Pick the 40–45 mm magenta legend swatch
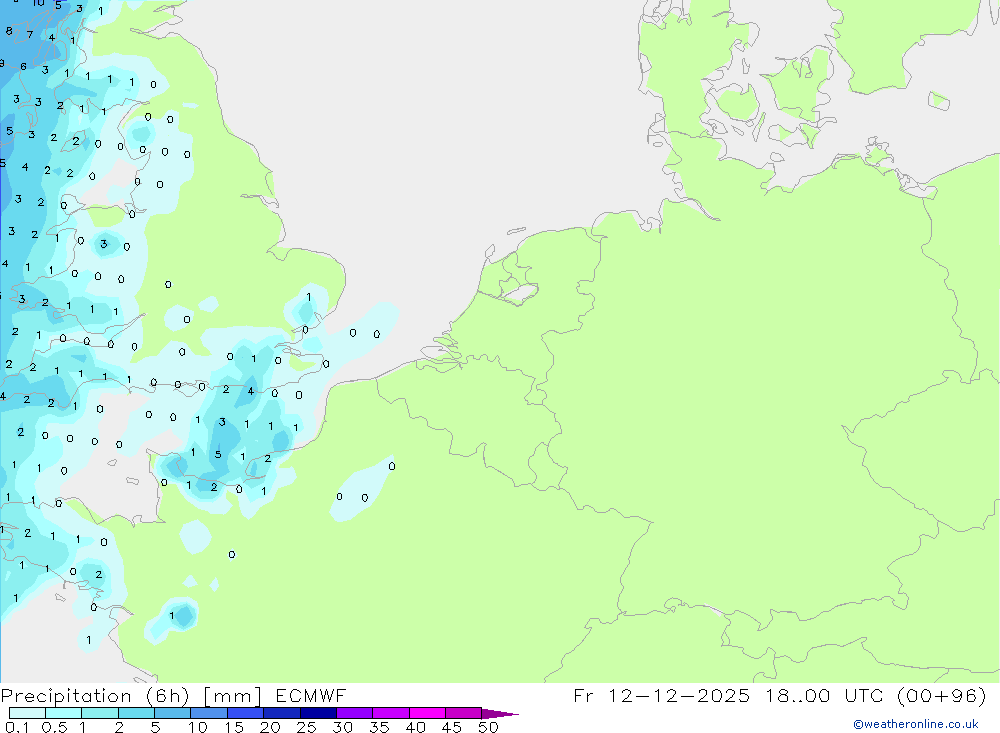 427,713
